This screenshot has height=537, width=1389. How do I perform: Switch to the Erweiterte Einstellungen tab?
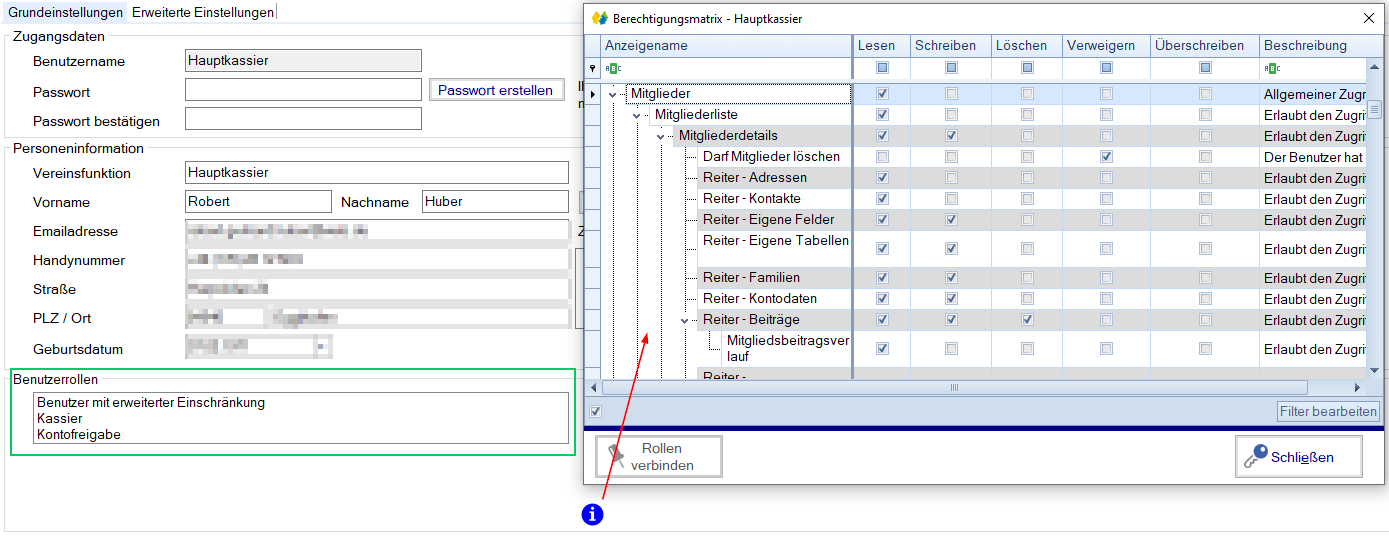203,12
